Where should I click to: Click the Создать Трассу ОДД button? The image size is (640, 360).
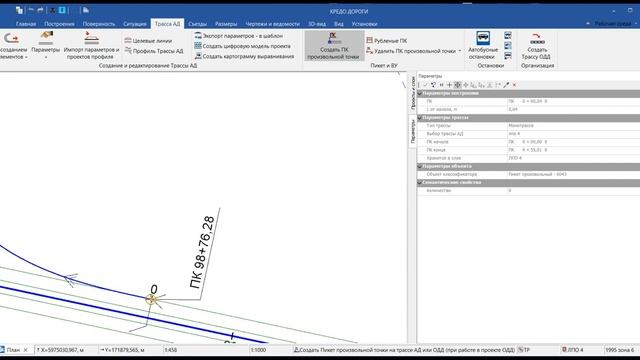pos(537,46)
